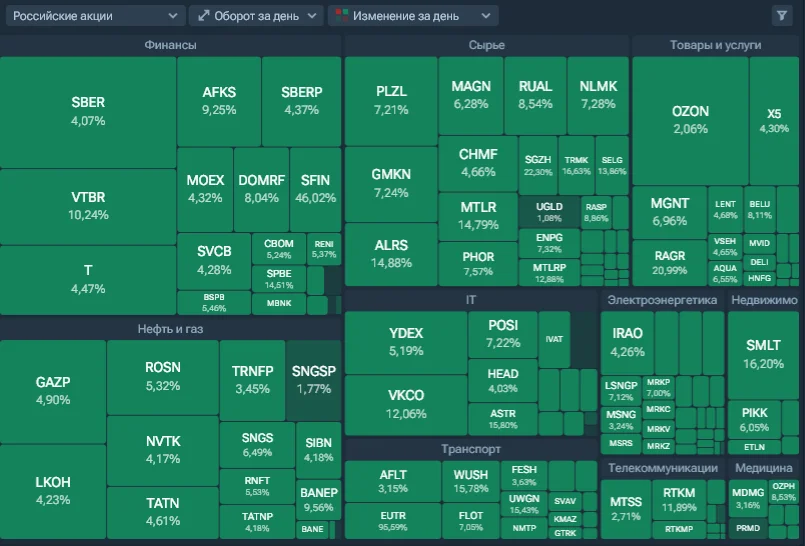The height and width of the screenshot is (546, 805).
Task: Open the X5 4,30% tile
Action: pyautogui.click(x=774, y=121)
